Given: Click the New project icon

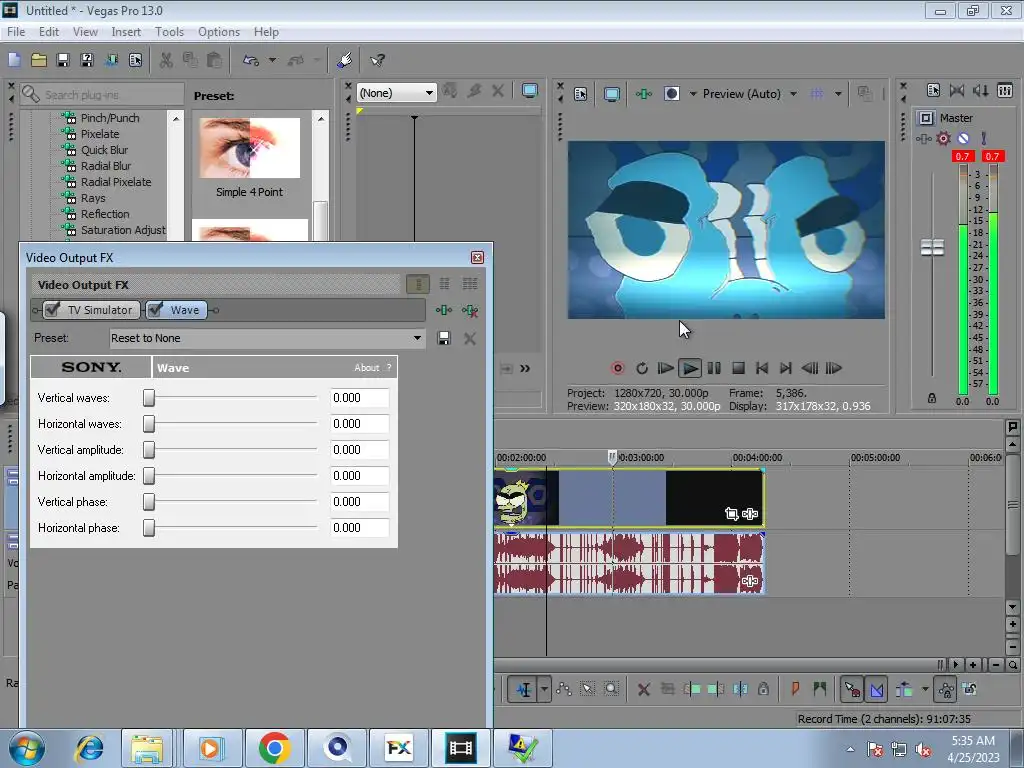Looking at the screenshot, I should pyautogui.click(x=14, y=60).
